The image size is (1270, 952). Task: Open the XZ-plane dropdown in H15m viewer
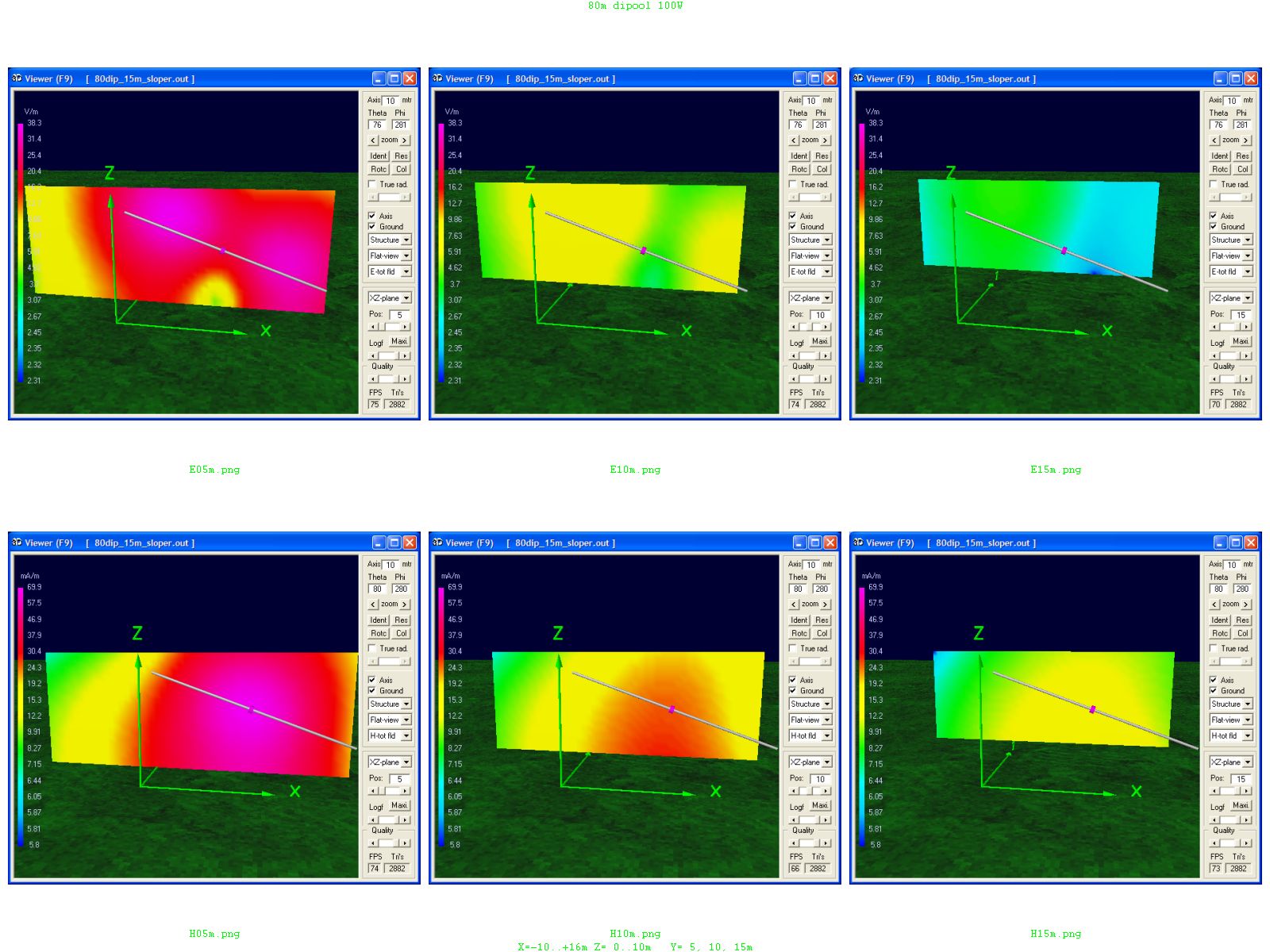point(1230,762)
